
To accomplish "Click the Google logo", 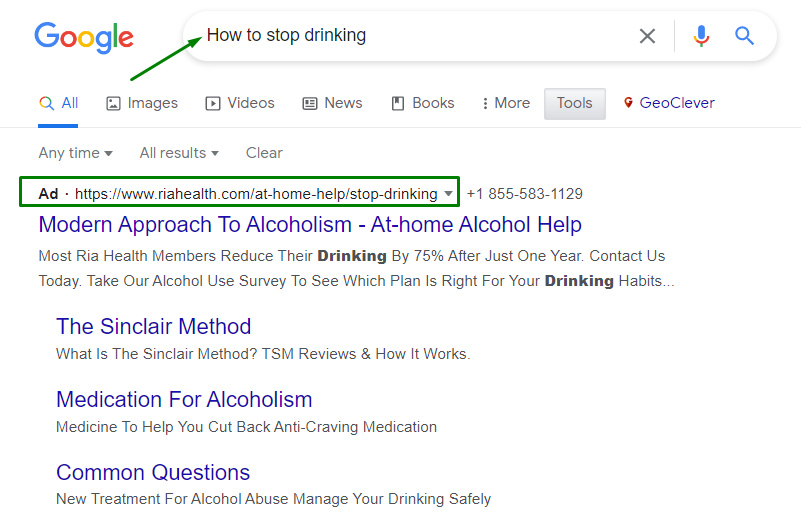I will click(x=84, y=37).
